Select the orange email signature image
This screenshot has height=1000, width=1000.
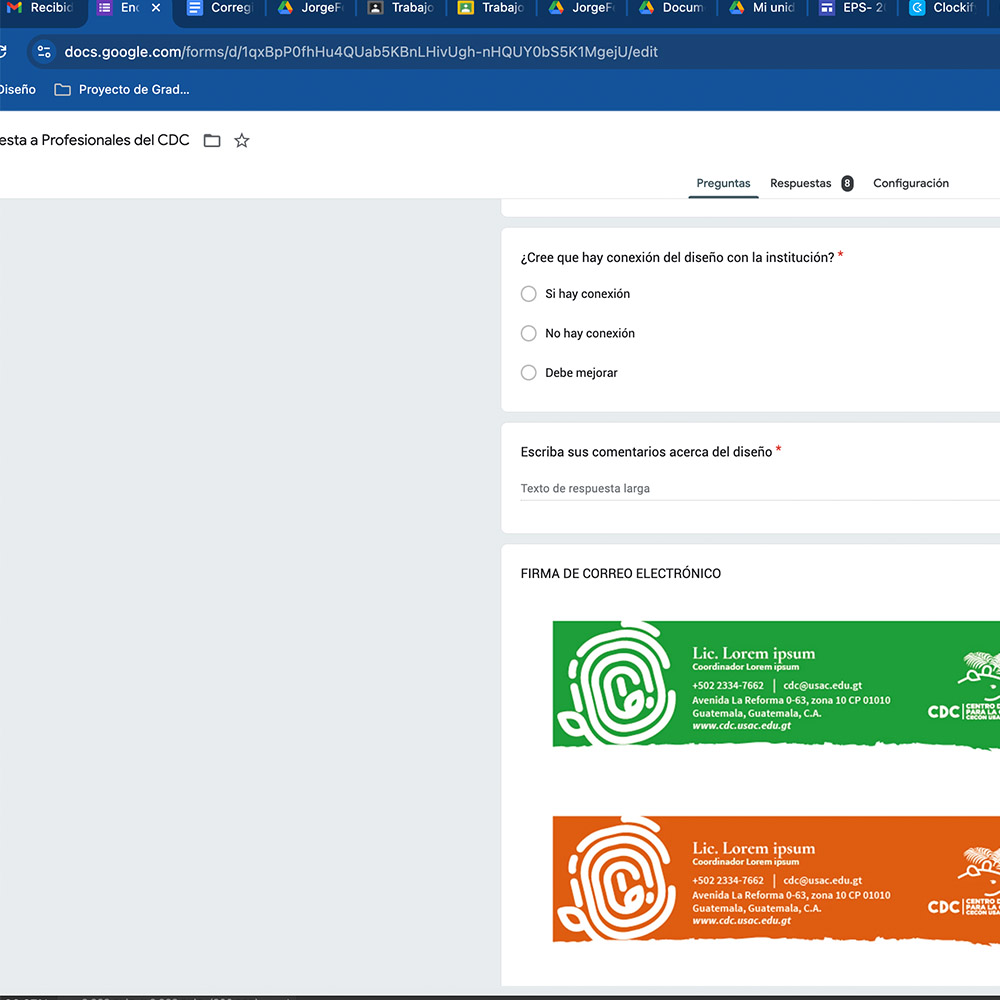point(776,881)
